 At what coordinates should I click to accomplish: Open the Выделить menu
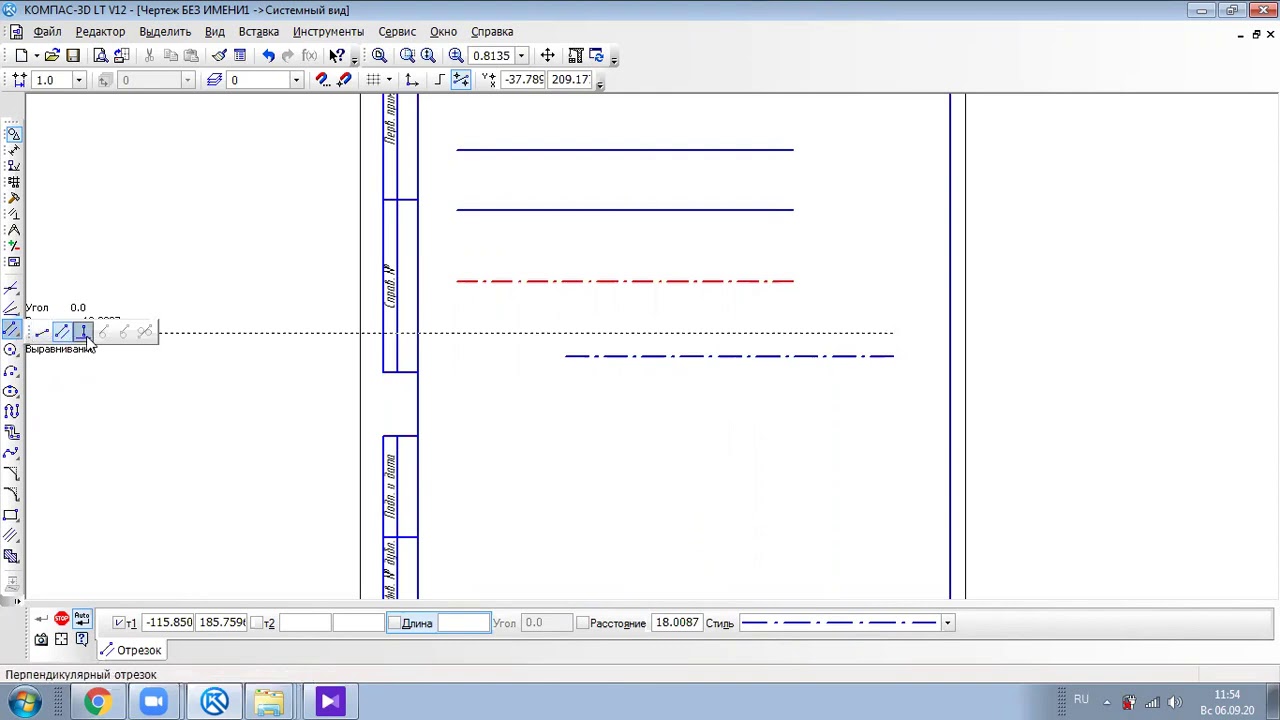coord(165,31)
